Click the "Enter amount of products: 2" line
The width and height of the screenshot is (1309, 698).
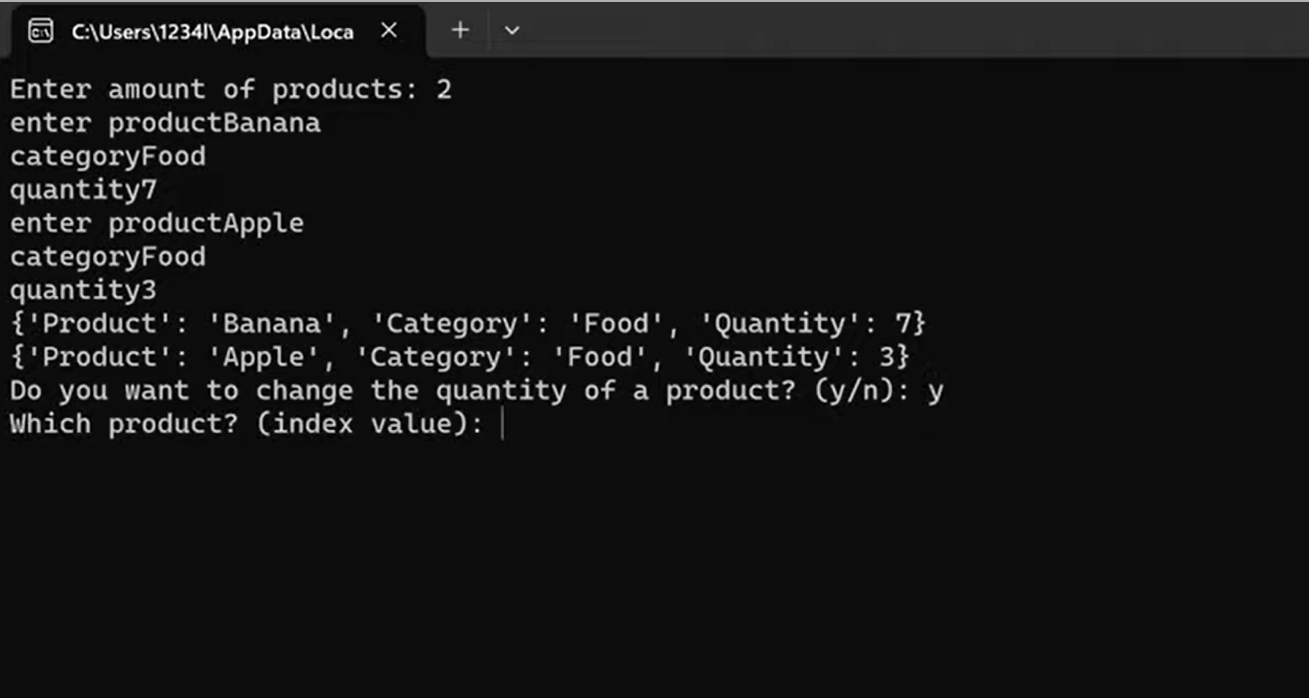tap(230, 90)
